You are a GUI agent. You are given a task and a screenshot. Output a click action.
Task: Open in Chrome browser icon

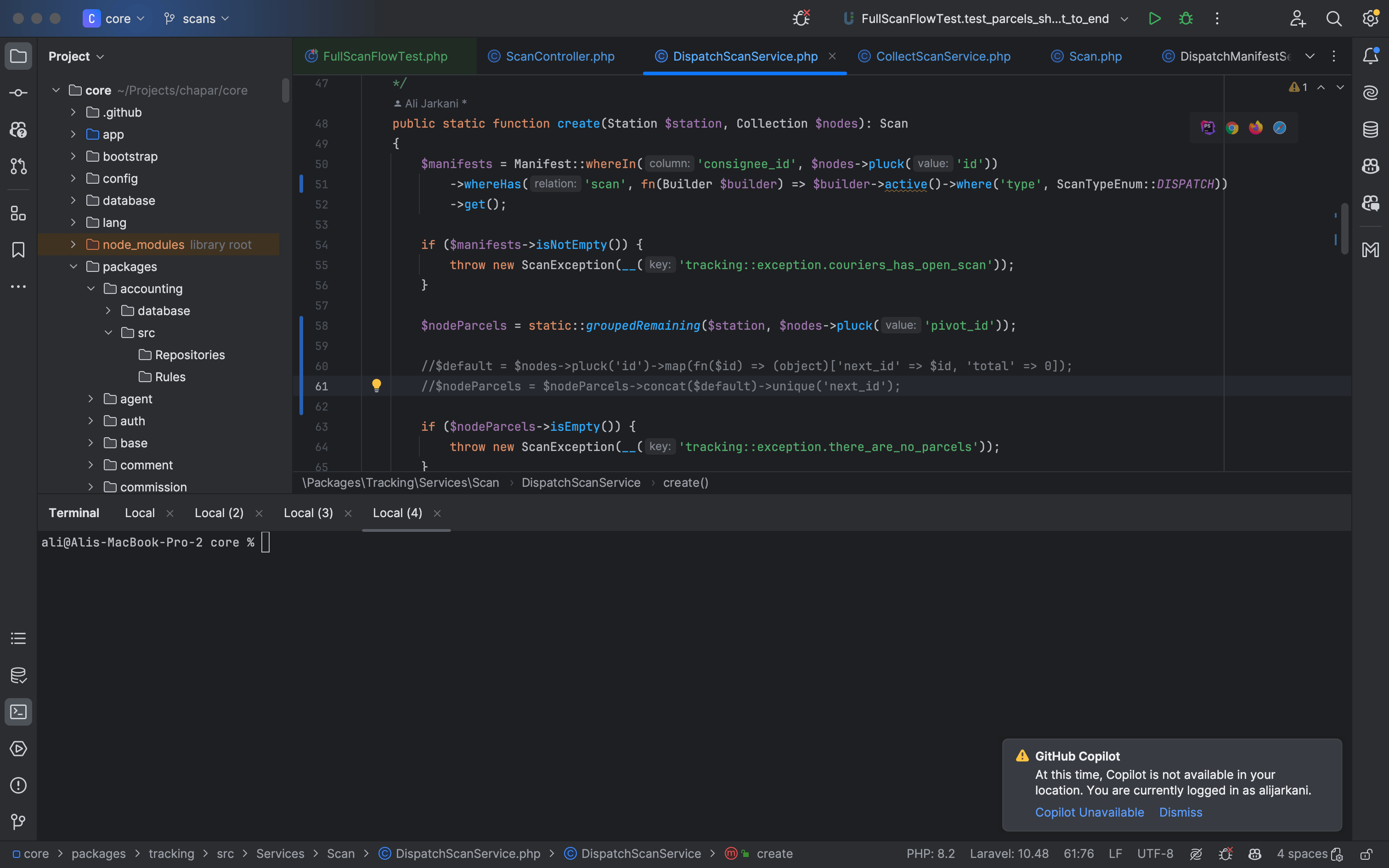[x=1232, y=128]
